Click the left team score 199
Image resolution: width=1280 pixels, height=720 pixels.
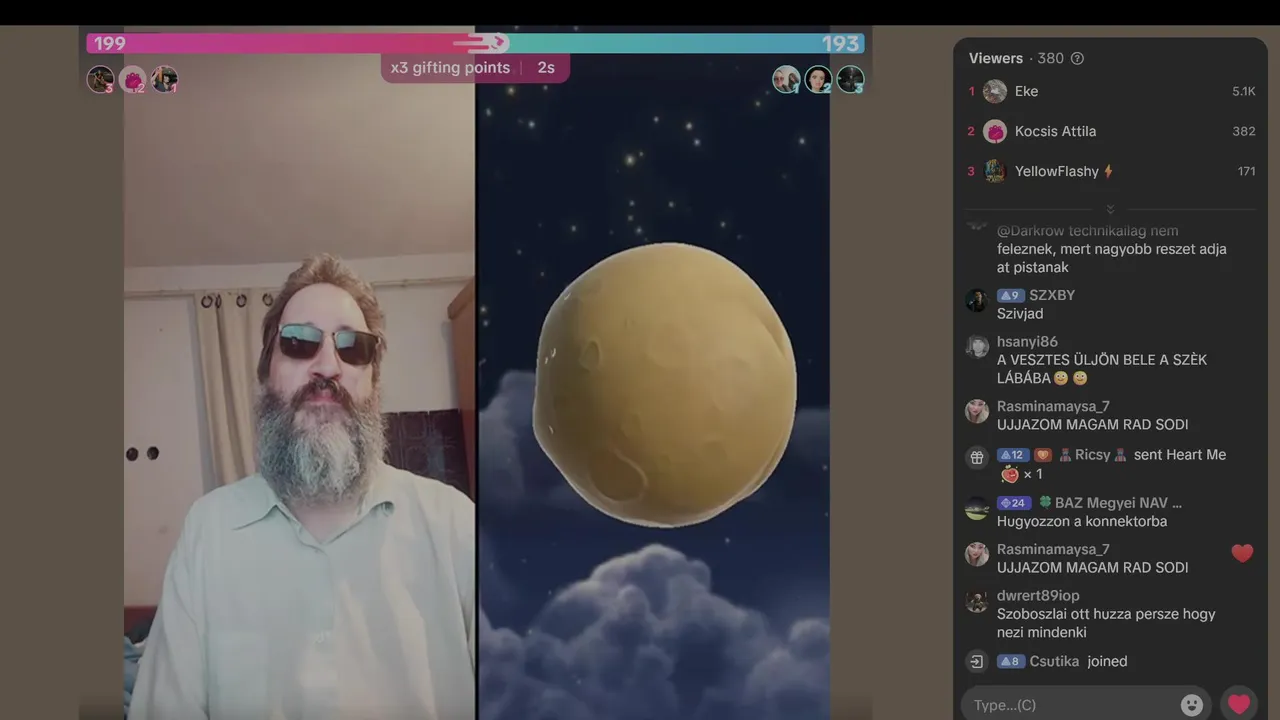[110, 43]
